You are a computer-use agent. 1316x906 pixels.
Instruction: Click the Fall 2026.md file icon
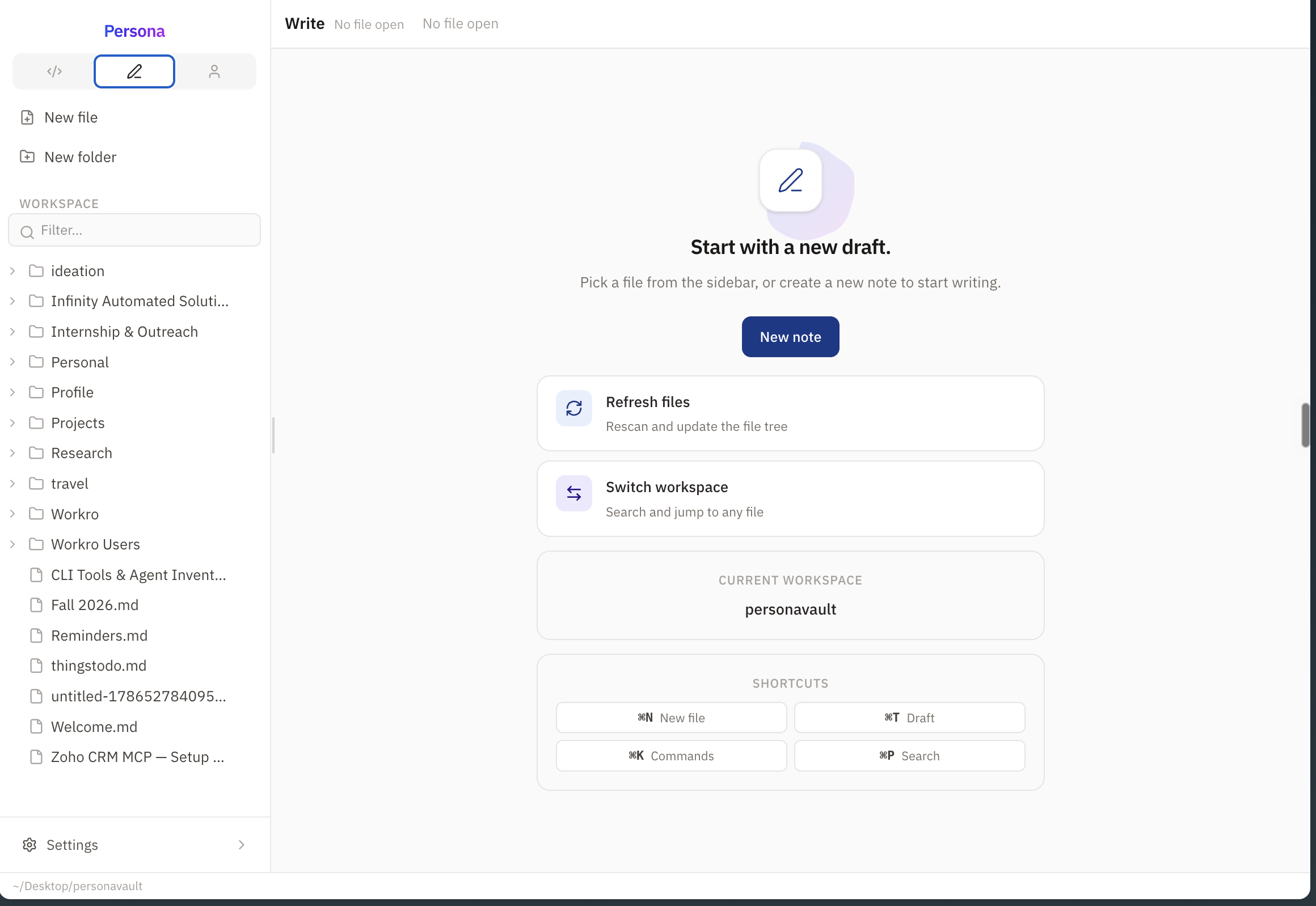[x=36, y=605]
